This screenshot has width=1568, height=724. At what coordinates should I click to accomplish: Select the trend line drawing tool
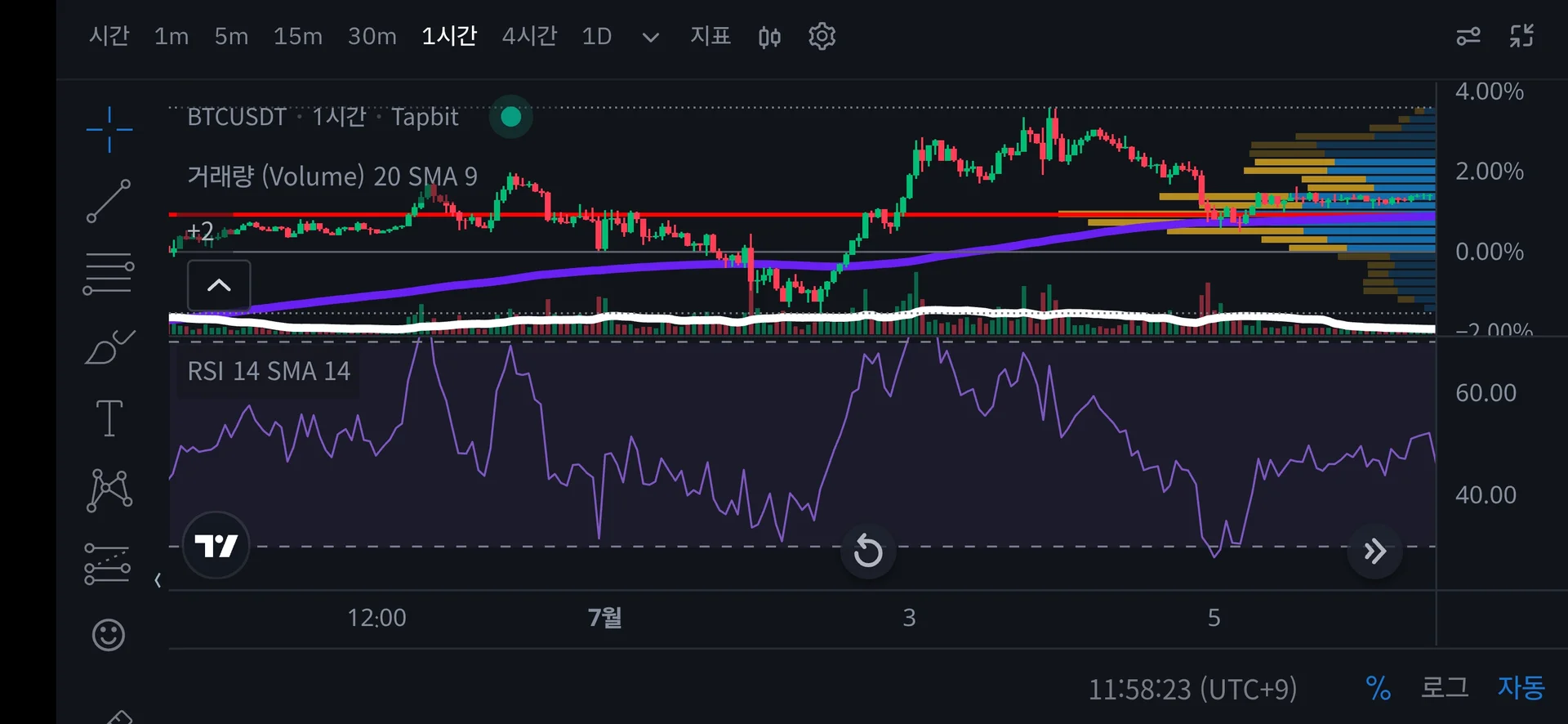click(x=109, y=201)
